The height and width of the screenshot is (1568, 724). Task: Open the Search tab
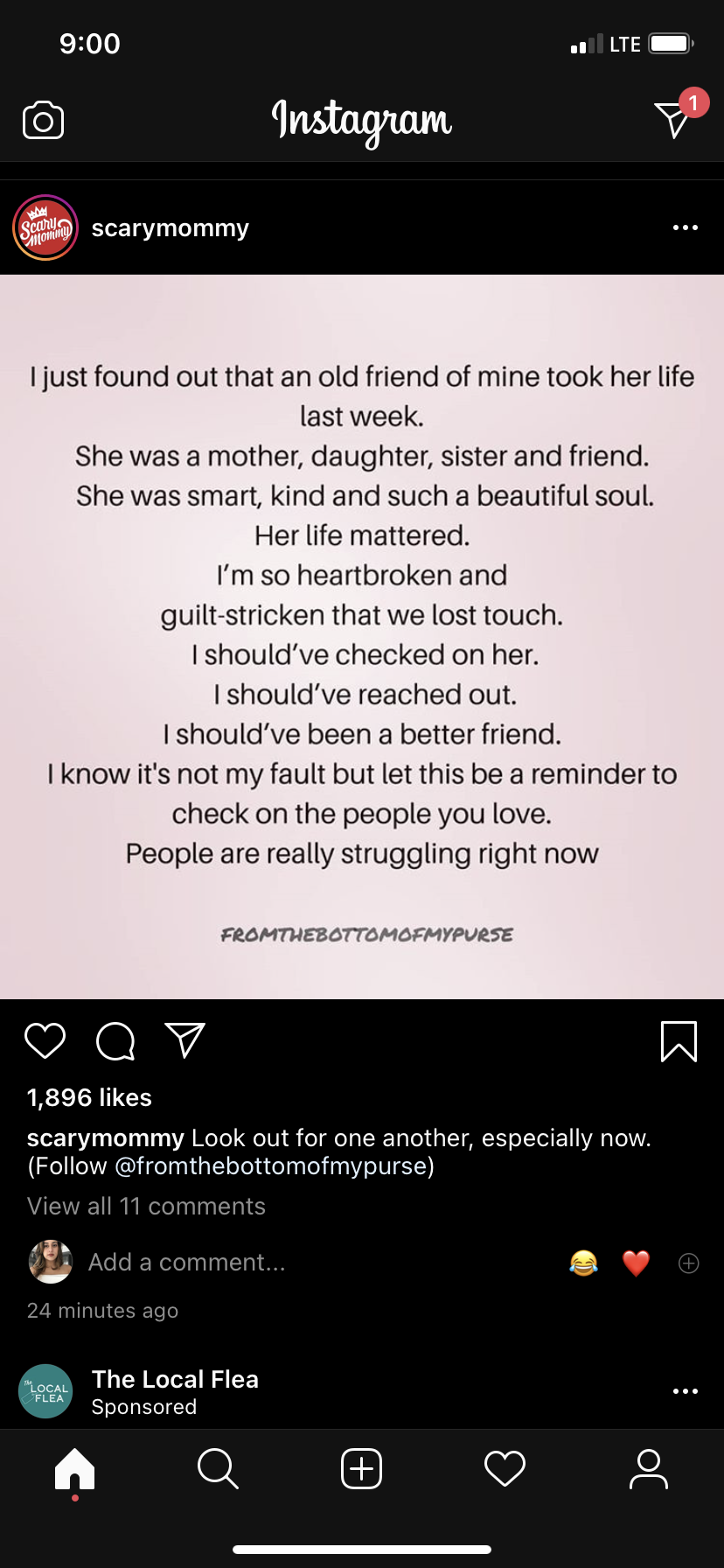point(218,1468)
